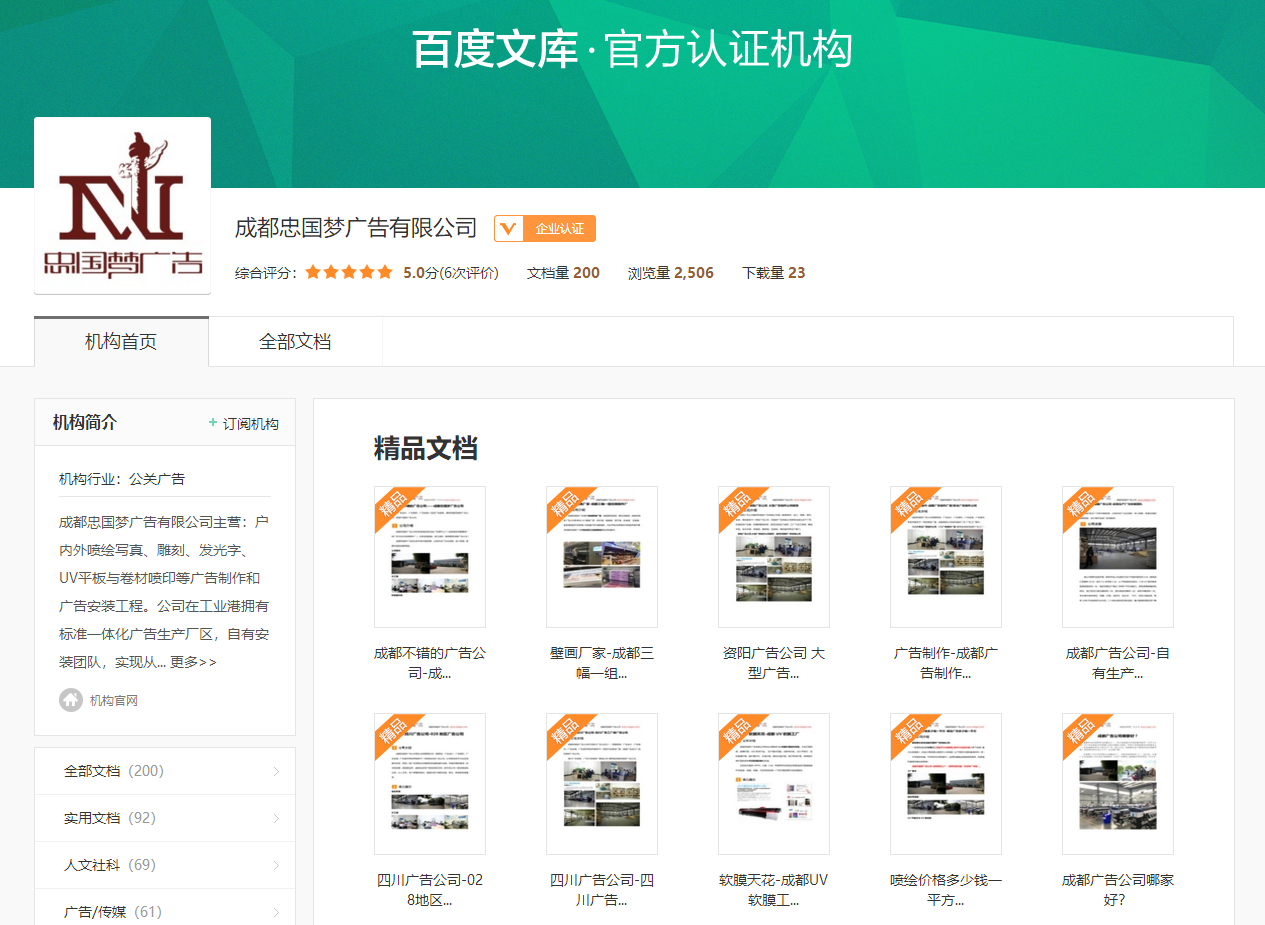Open the 四川广告公司-四川广告 document title
The width and height of the screenshot is (1265, 925).
(602, 890)
